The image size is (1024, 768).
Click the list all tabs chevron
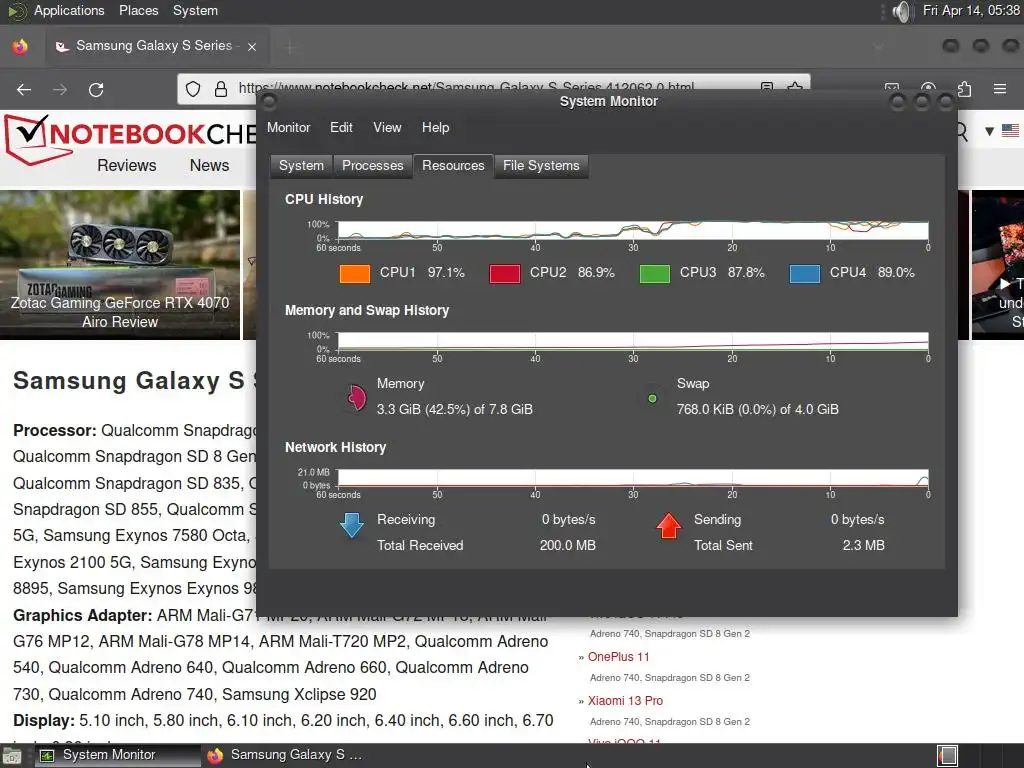[879, 46]
